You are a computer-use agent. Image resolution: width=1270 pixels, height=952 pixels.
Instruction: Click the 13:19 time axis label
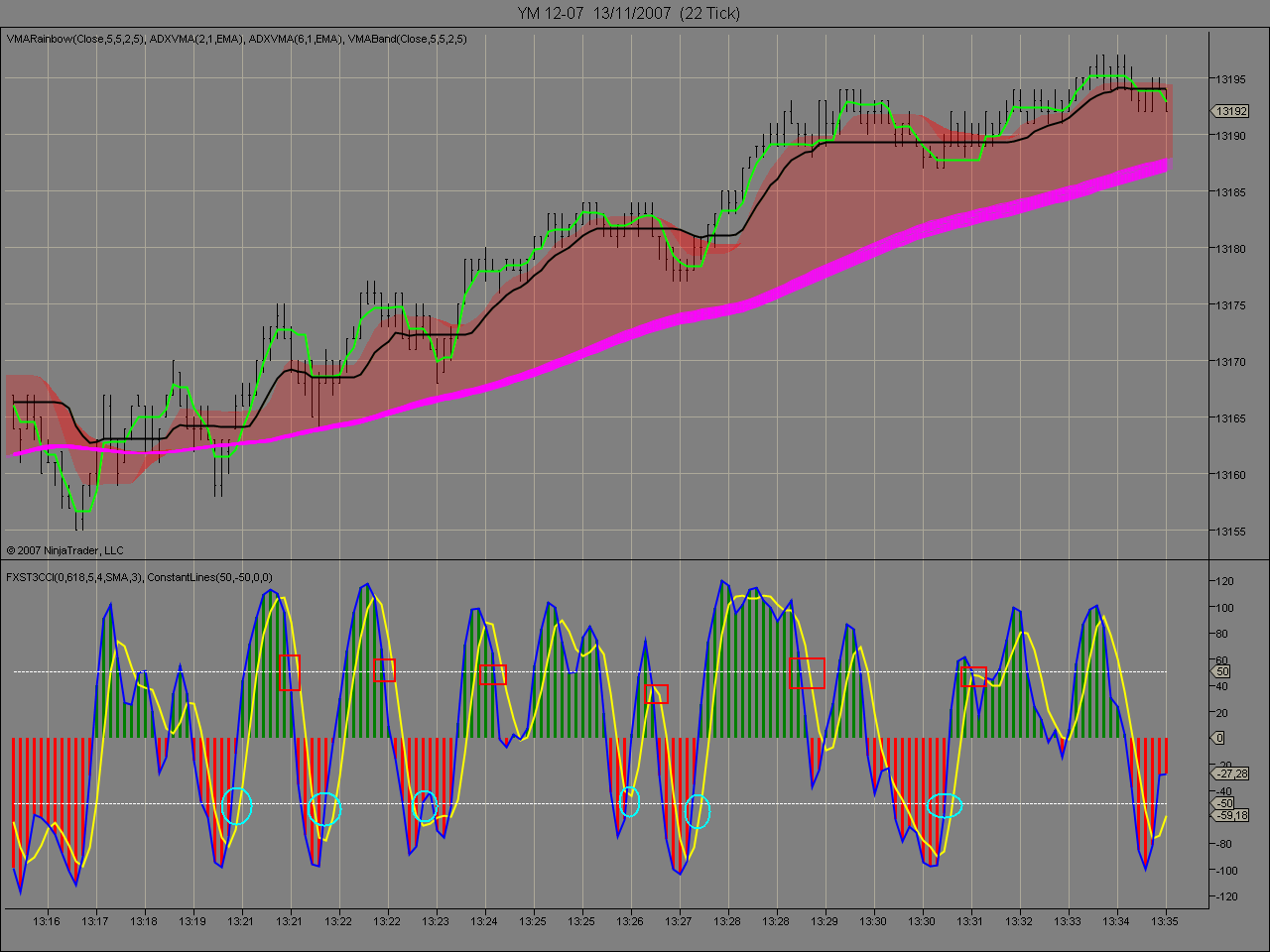(x=192, y=921)
